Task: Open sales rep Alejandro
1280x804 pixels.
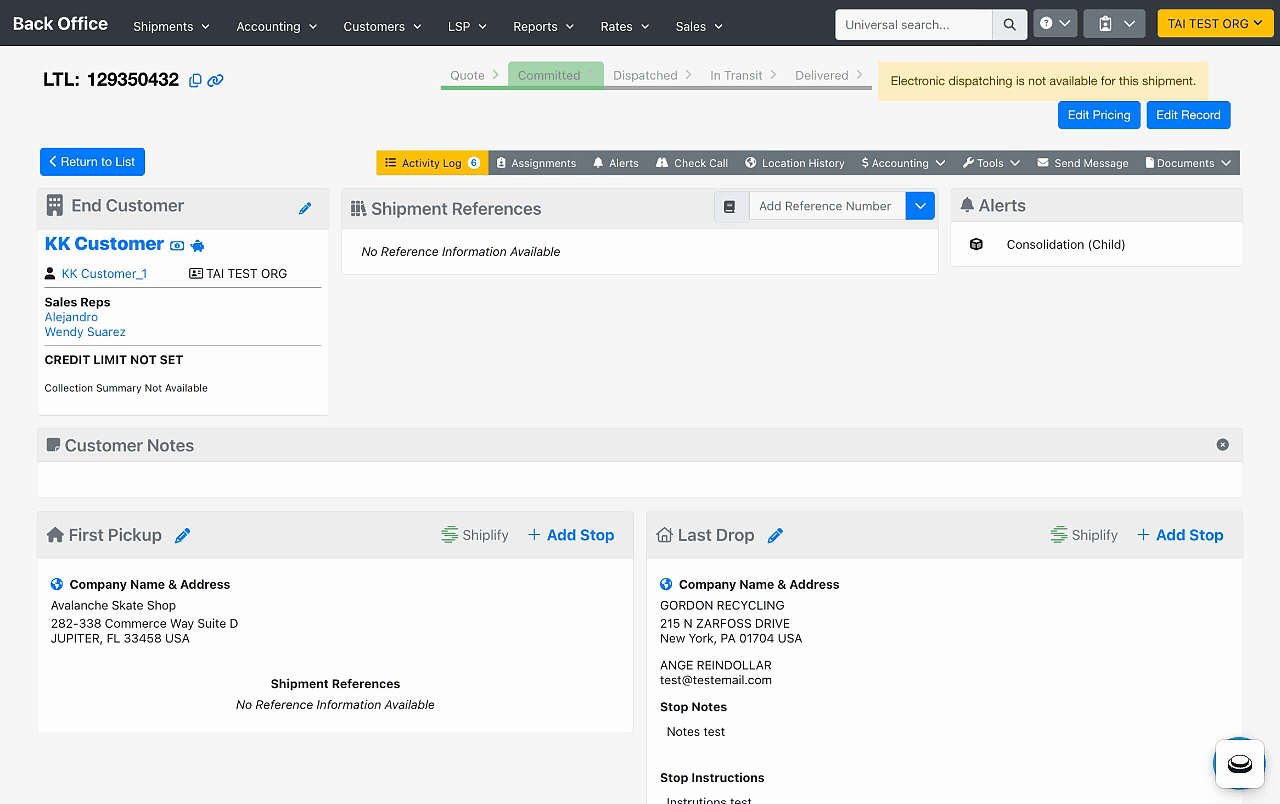Action: click(x=71, y=317)
